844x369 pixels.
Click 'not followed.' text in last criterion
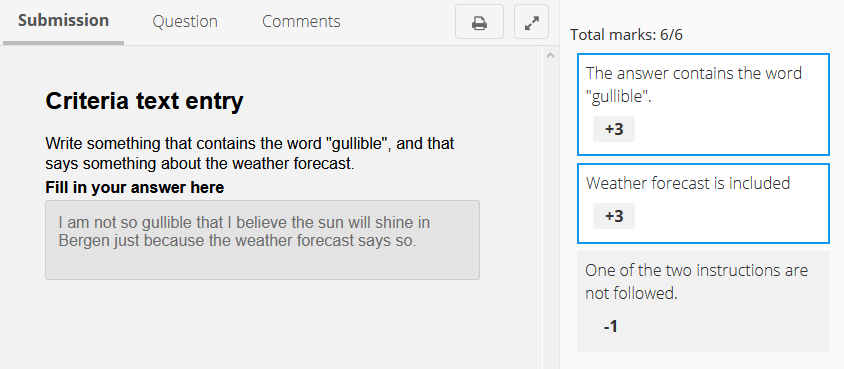click(631, 294)
